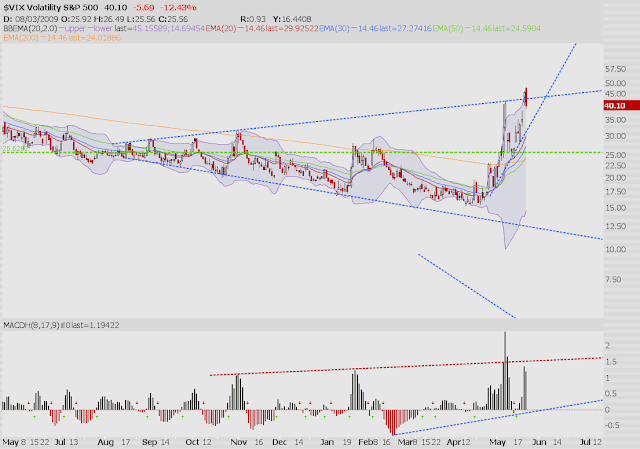Click the Sep label on the time axis
640x449 pixels.
pos(149,442)
